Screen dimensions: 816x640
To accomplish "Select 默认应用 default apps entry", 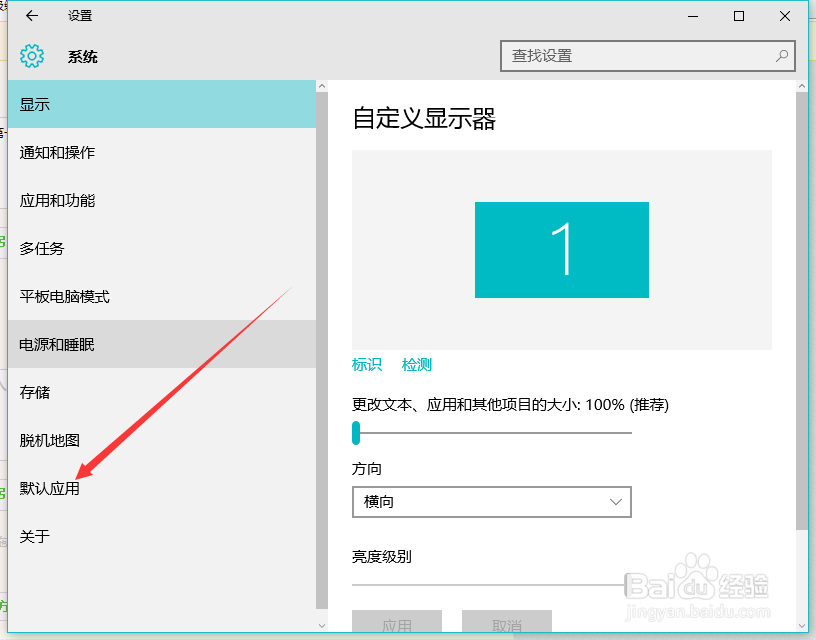I will [x=48, y=488].
